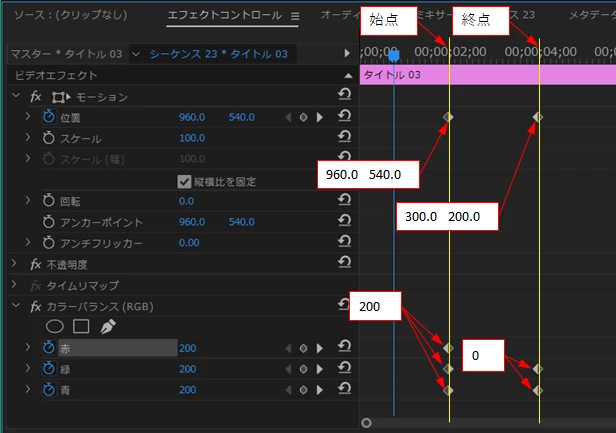This screenshot has height=433, width=616.
Task: Toggle 緑 stopwatch animation
Action: point(49,369)
